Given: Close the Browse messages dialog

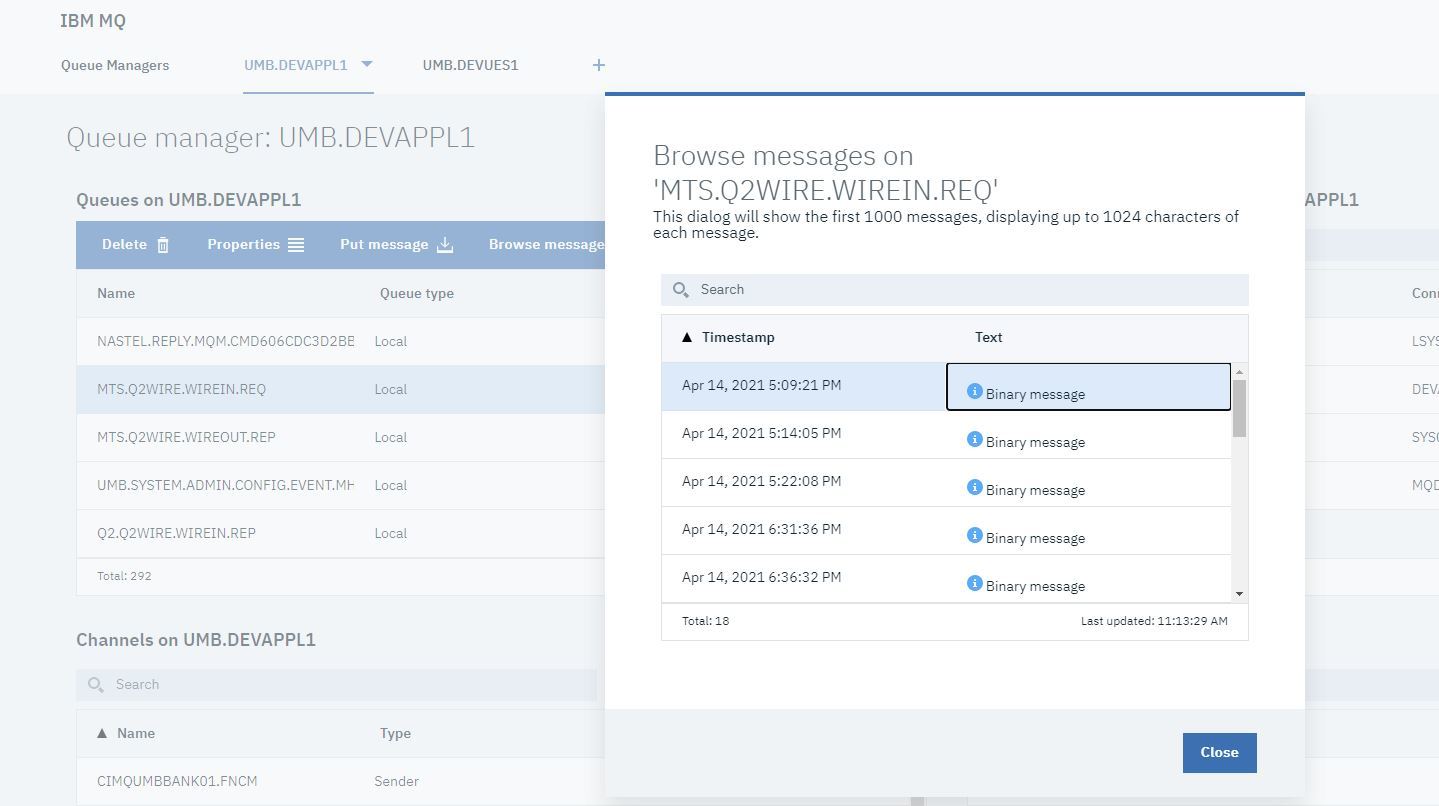Looking at the screenshot, I should [x=1218, y=753].
